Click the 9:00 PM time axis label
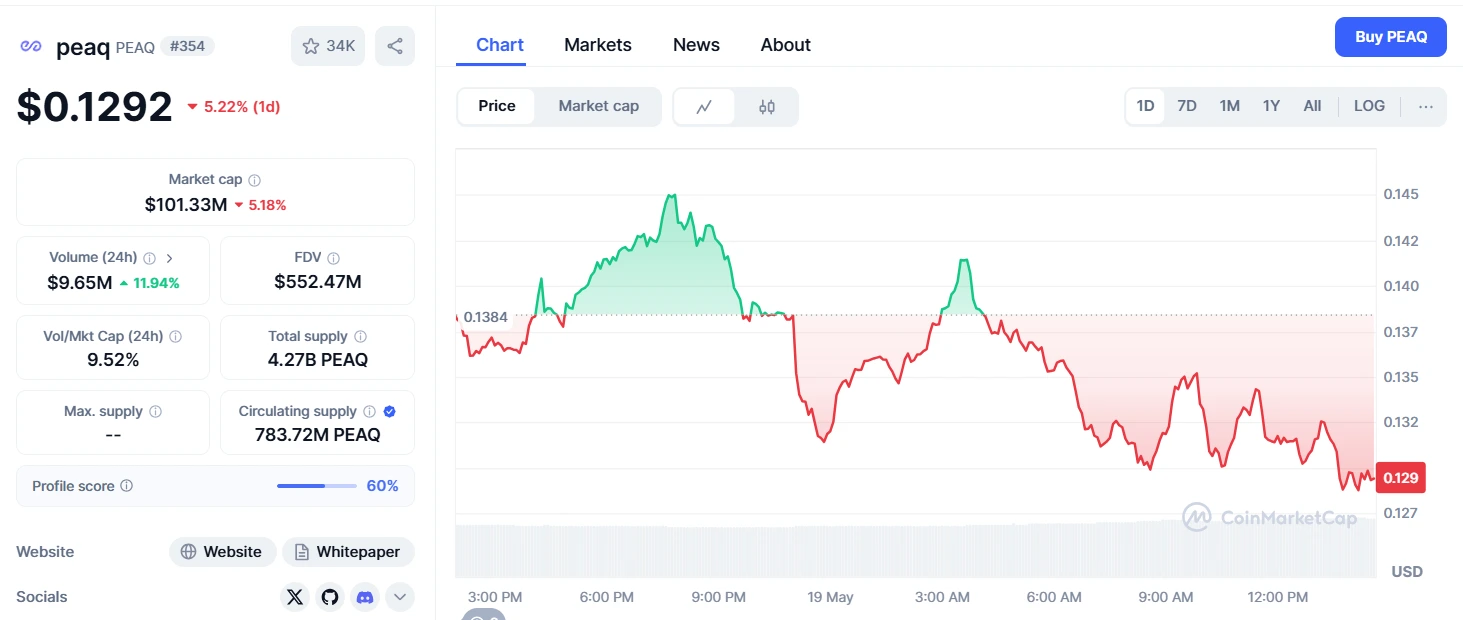Image resolution: width=1463 pixels, height=620 pixels. click(719, 597)
